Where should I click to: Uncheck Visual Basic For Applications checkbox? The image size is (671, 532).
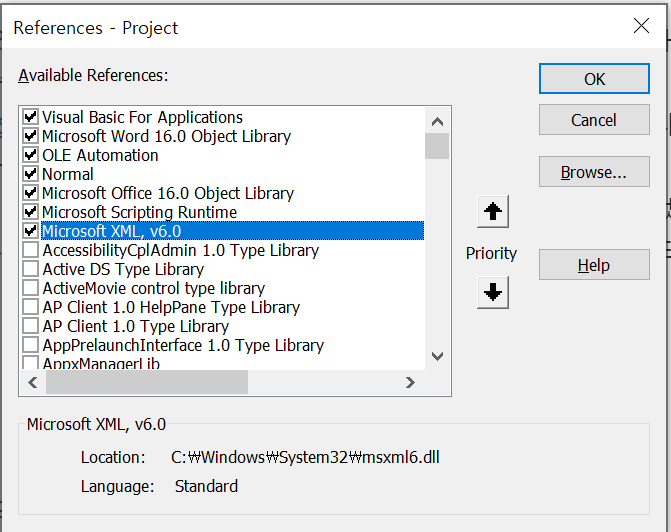click(x=30, y=116)
